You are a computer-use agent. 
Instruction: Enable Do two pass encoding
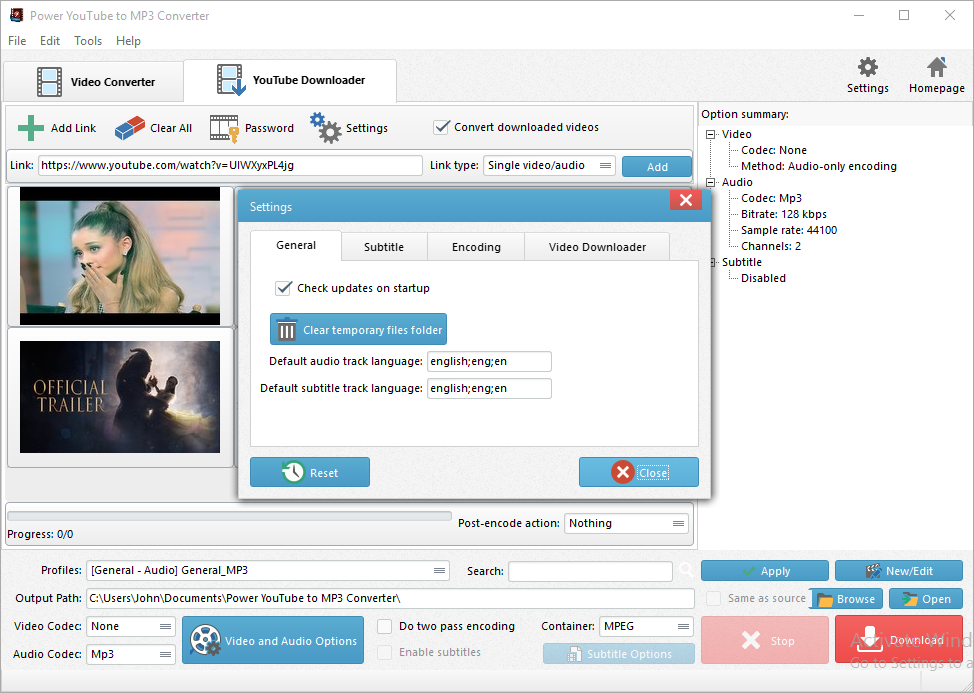[385, 626]
